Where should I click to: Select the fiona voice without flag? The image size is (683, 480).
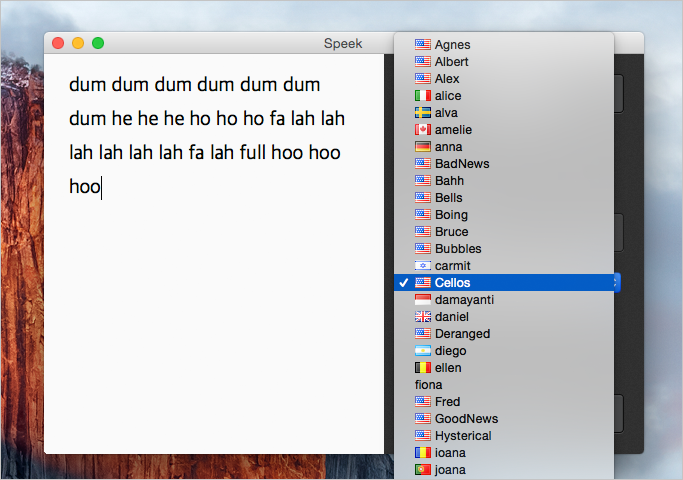(x=504, y=384)
